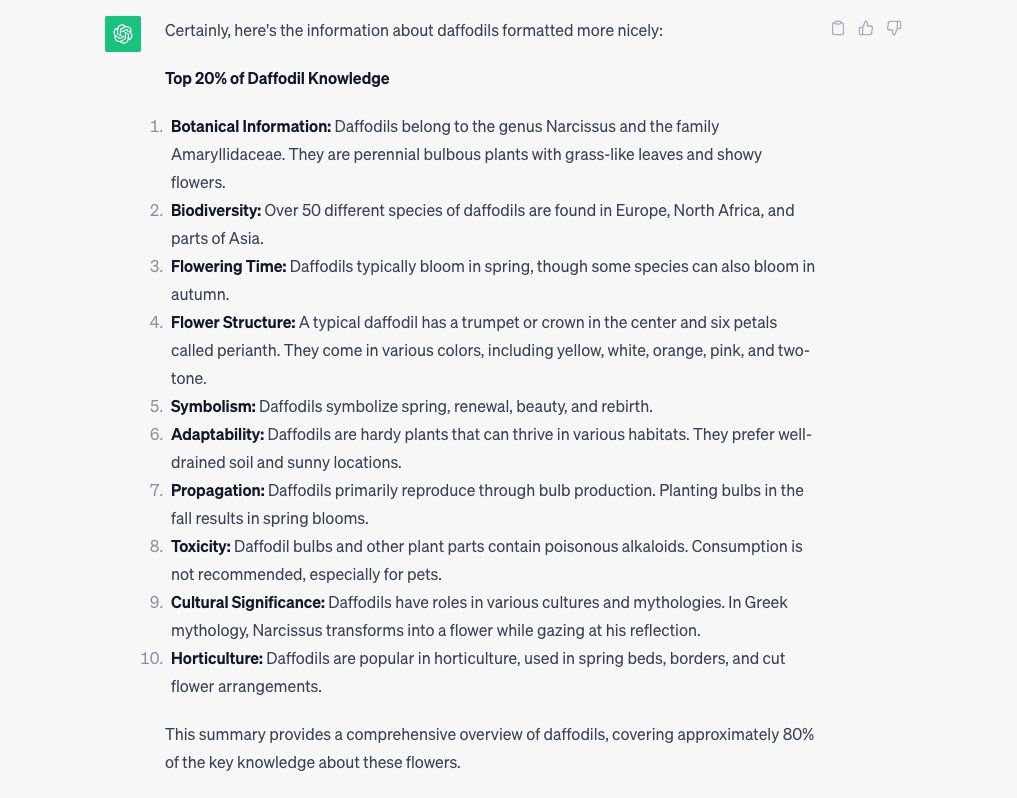Click the bold "Cultural Significance:" label
The width and height of the screenshot is (1017, 798).
click(247, 602)
